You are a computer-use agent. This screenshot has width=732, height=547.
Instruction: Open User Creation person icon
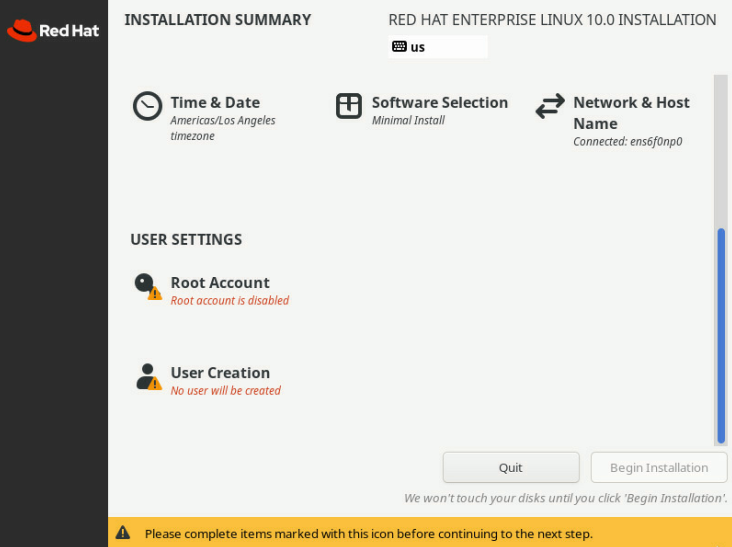pos(148,377)
